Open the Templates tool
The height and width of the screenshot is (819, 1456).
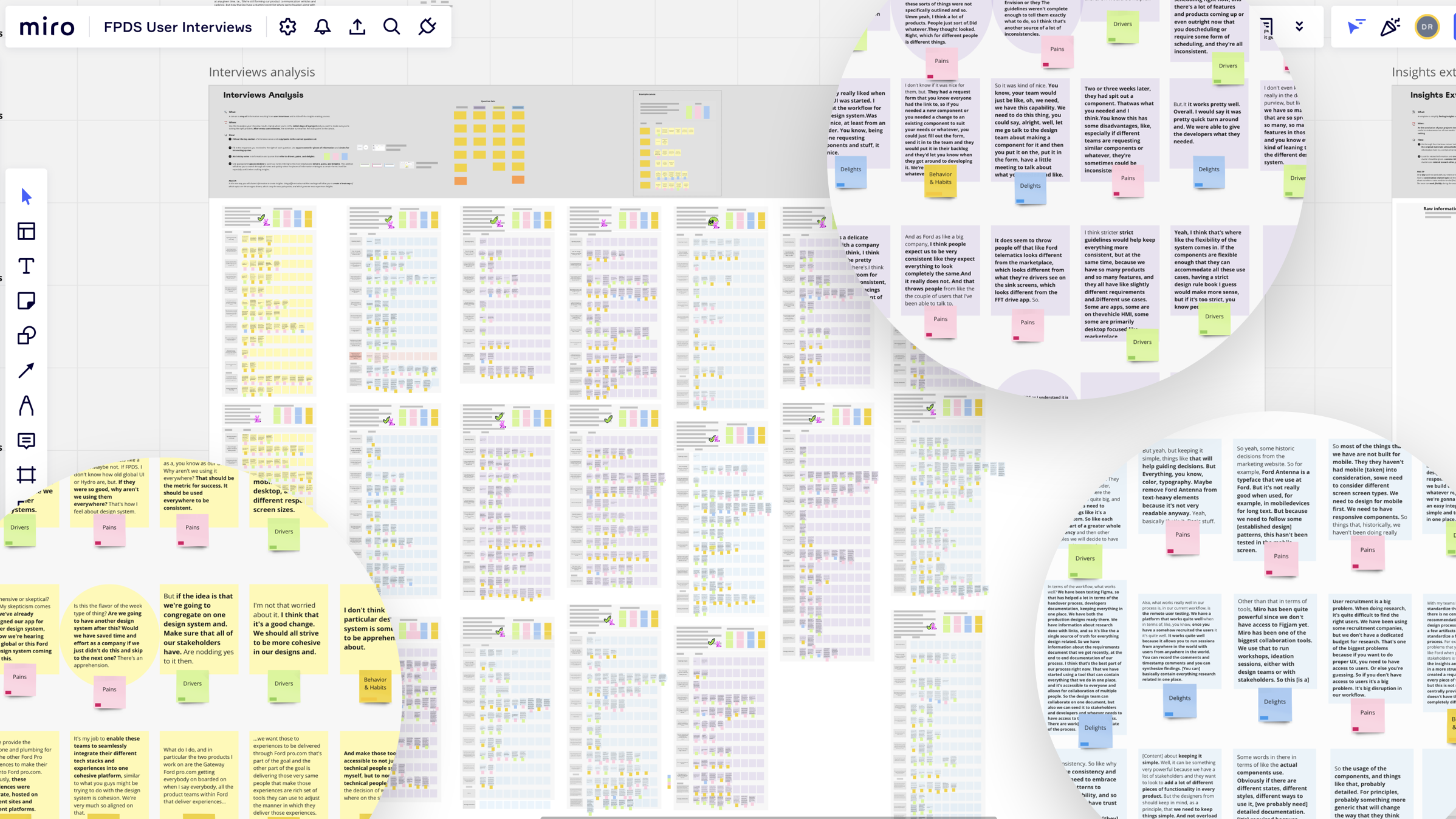pyautogui.click(x=26, y=231)
